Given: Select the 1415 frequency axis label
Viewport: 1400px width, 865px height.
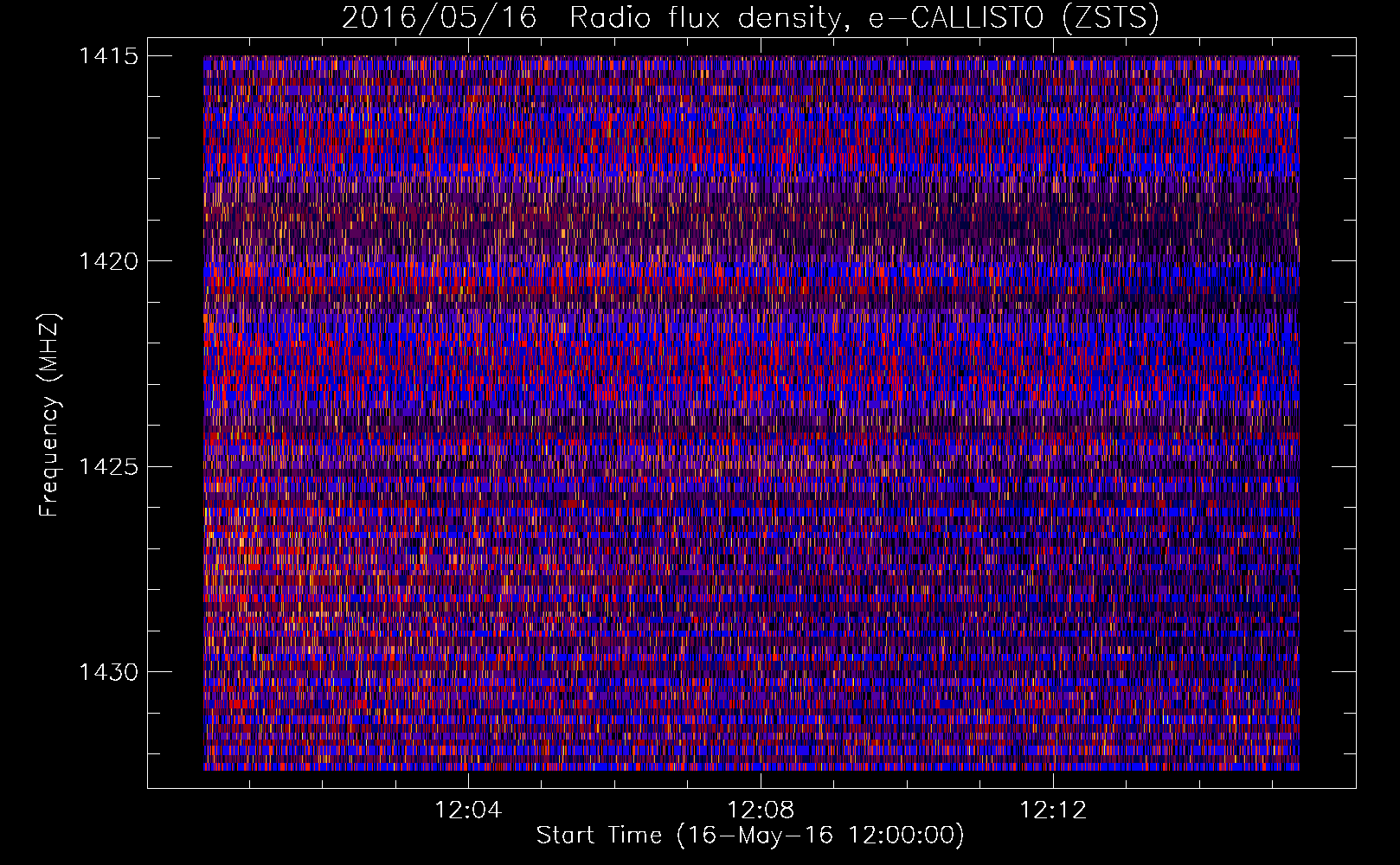Looking at the screenshot, I should click(109, 56).
